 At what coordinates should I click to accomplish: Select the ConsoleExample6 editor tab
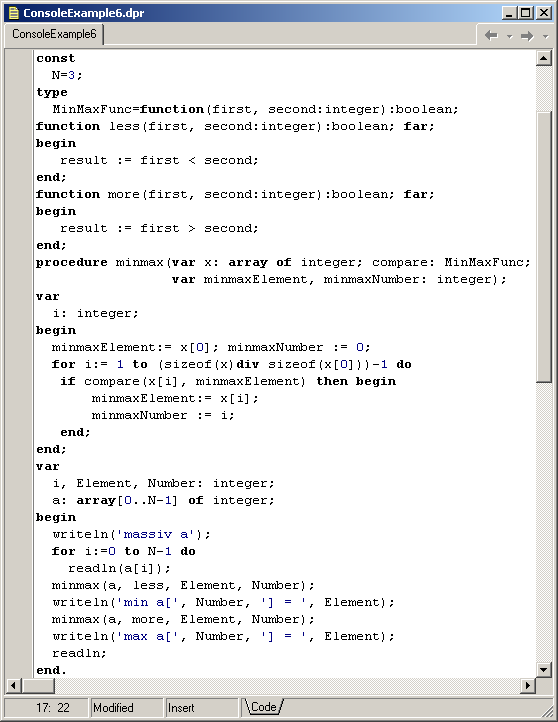point(54,34)
